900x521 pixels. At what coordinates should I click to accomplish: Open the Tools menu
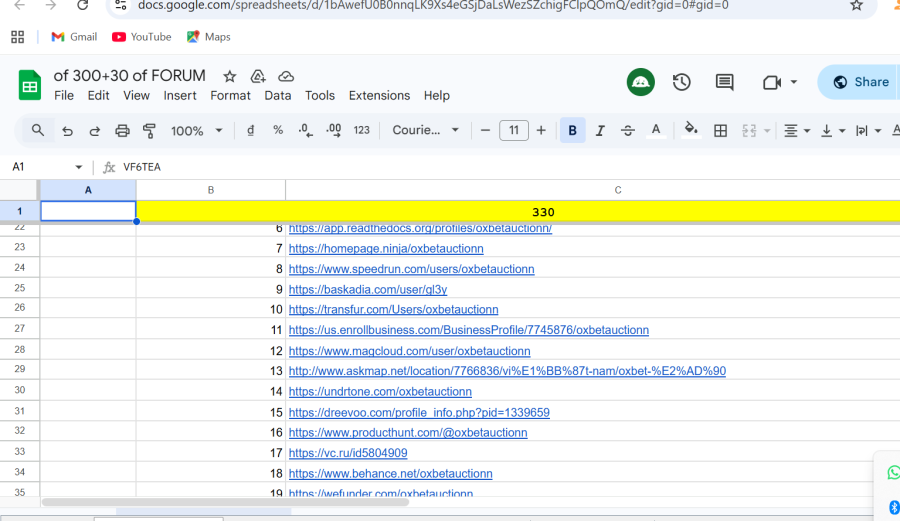click(320, 95)
